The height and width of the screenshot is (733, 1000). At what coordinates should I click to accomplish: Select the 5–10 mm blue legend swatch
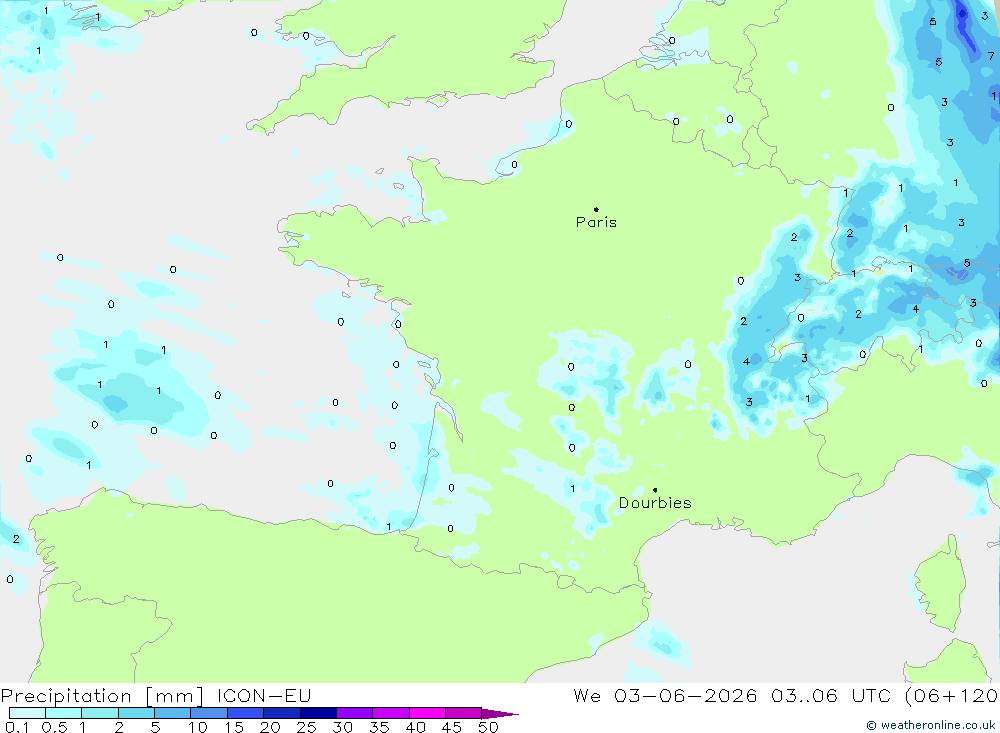[x=173, y=713]
